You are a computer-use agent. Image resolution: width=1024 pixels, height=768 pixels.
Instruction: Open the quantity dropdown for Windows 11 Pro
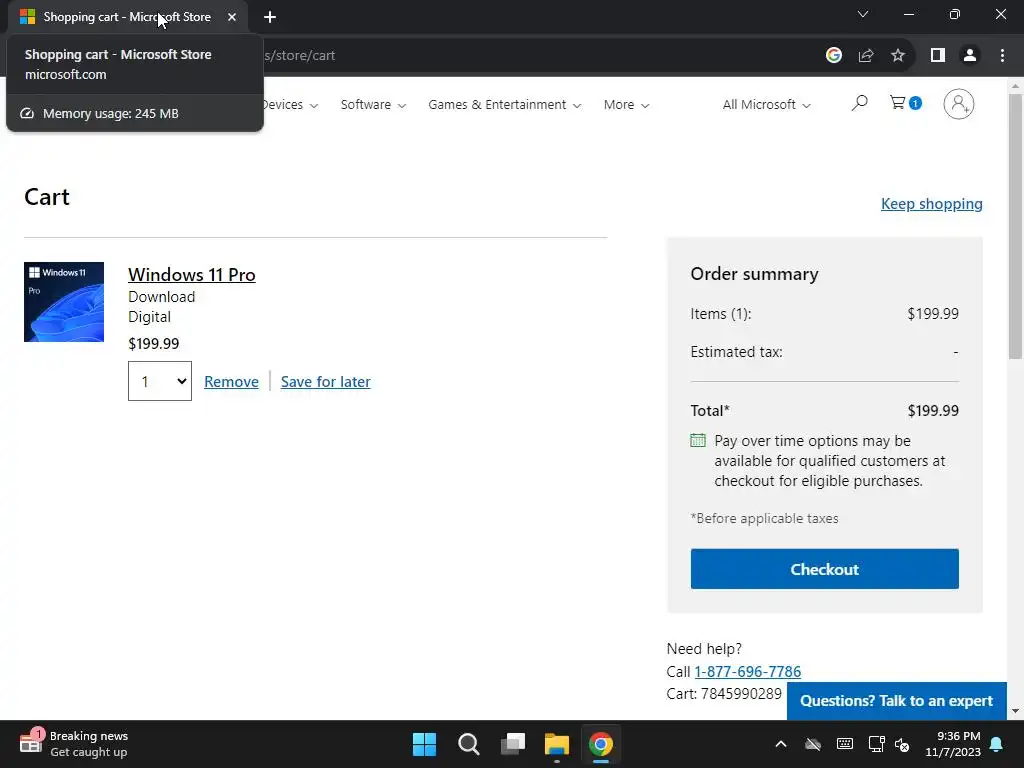pos(160,381)
